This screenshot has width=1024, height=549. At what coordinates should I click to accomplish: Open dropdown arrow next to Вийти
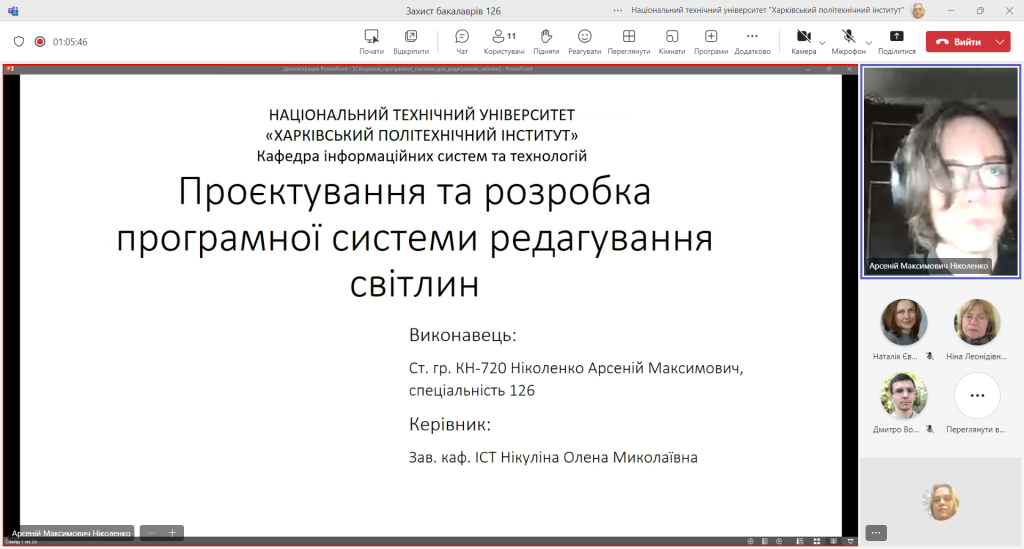point(1001,42)
